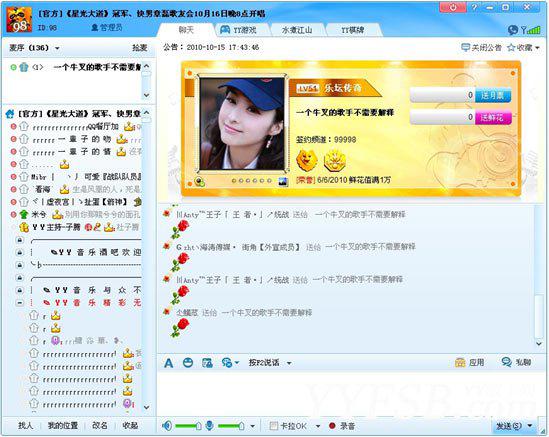Switch to the YY棋牌 tab

[x=353, y=30]
